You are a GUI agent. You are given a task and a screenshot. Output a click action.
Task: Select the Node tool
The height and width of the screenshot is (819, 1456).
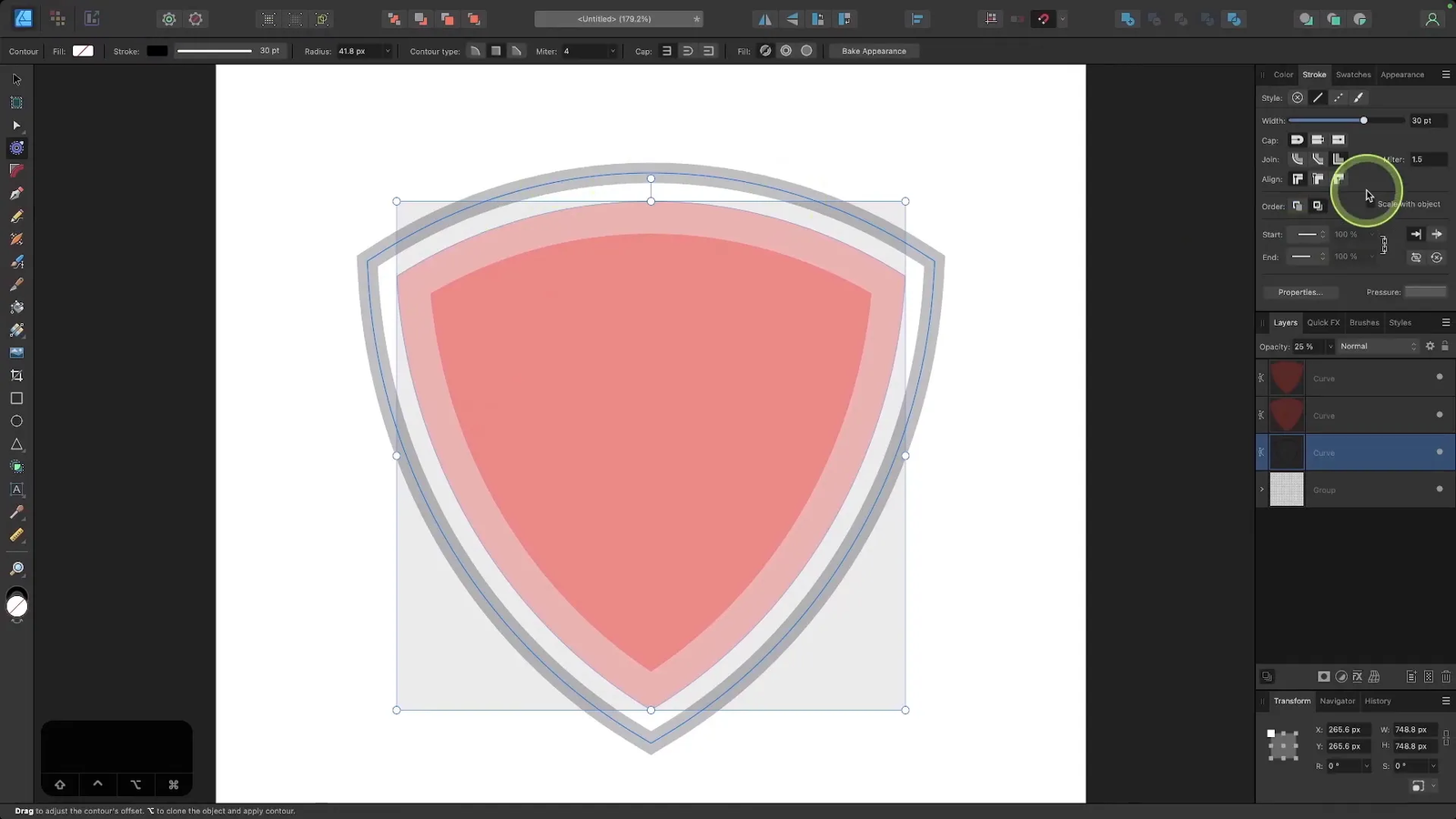tap(16, 126)
